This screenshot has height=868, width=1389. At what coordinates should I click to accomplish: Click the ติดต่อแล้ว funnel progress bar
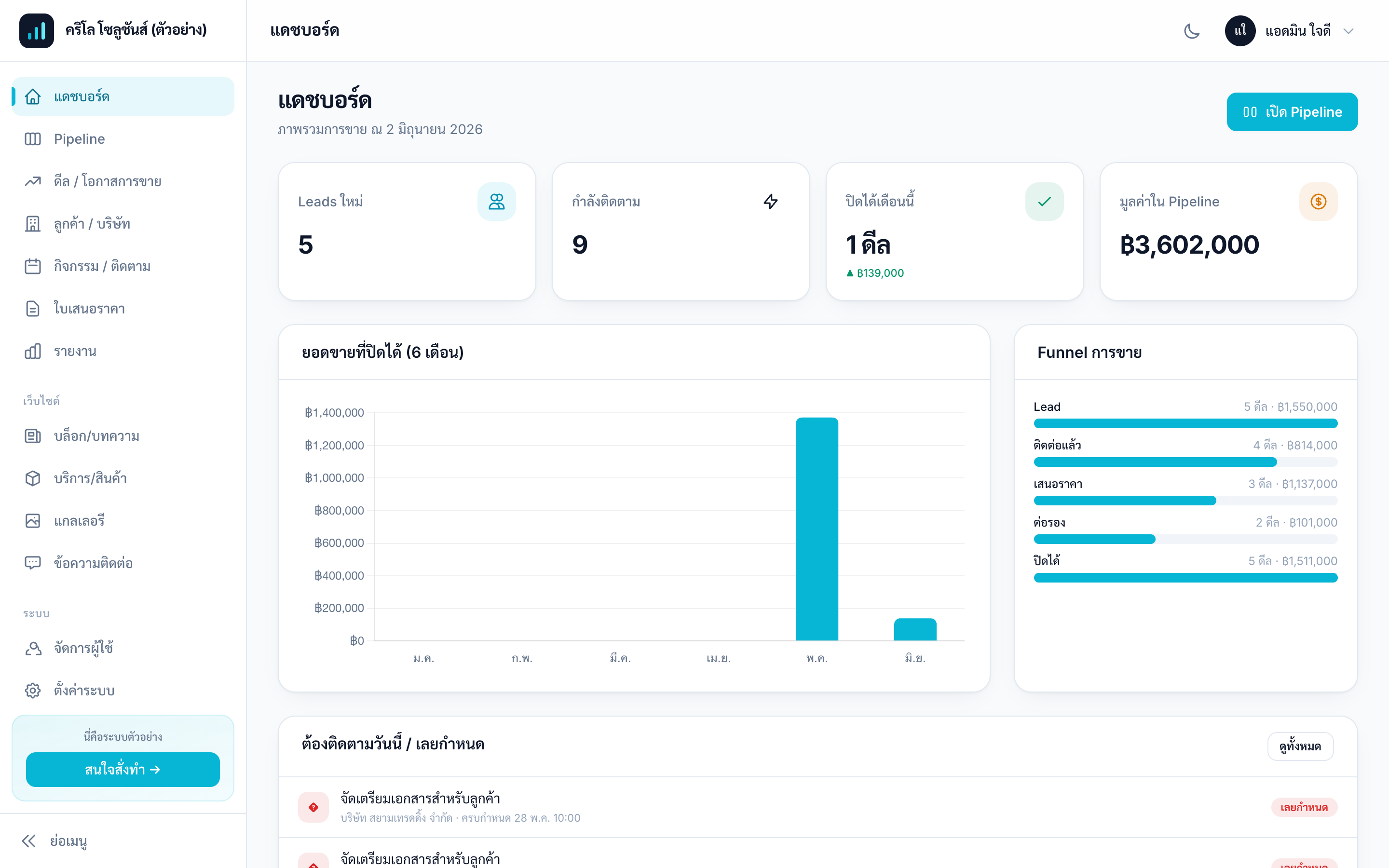pos(1185,462)
